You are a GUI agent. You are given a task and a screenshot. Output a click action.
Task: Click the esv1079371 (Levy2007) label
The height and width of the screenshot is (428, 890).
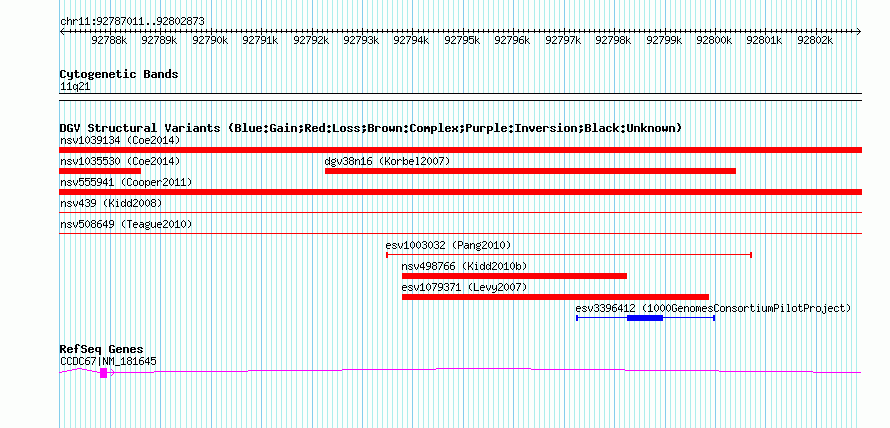click(464, 287)
